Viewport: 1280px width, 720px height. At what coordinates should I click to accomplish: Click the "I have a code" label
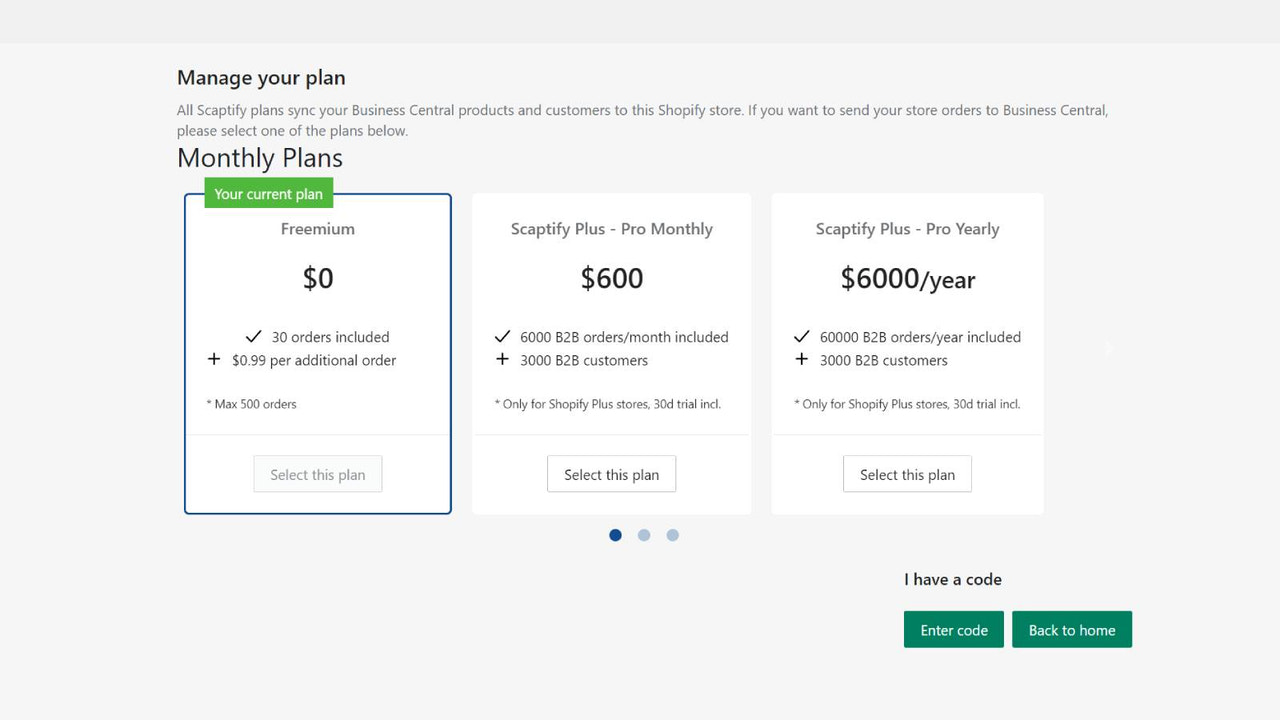[953, 579]
